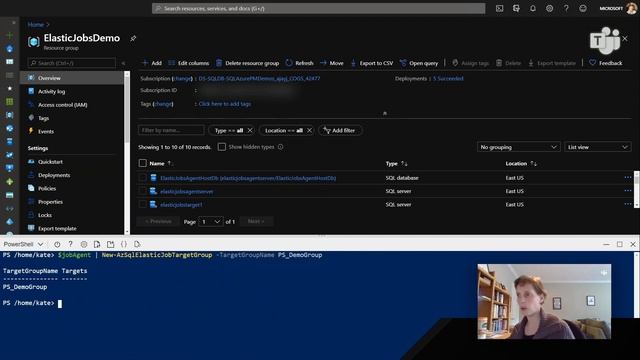640x360 pixels.
Task: Click Feedback in the toolbar
Action: [606, 63]
